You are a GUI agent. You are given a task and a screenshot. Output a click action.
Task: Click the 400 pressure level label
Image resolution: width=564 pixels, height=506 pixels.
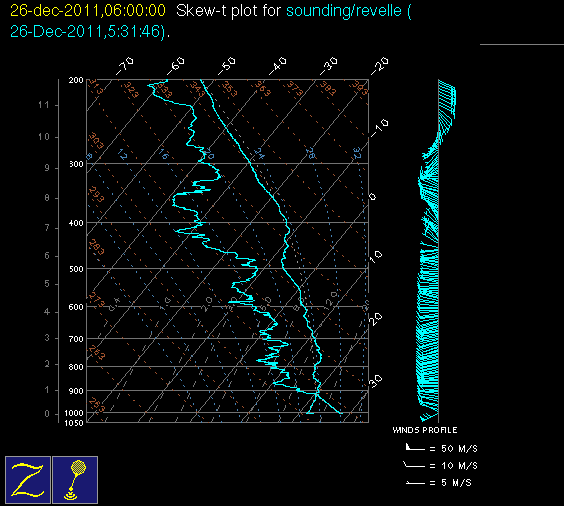76,223
